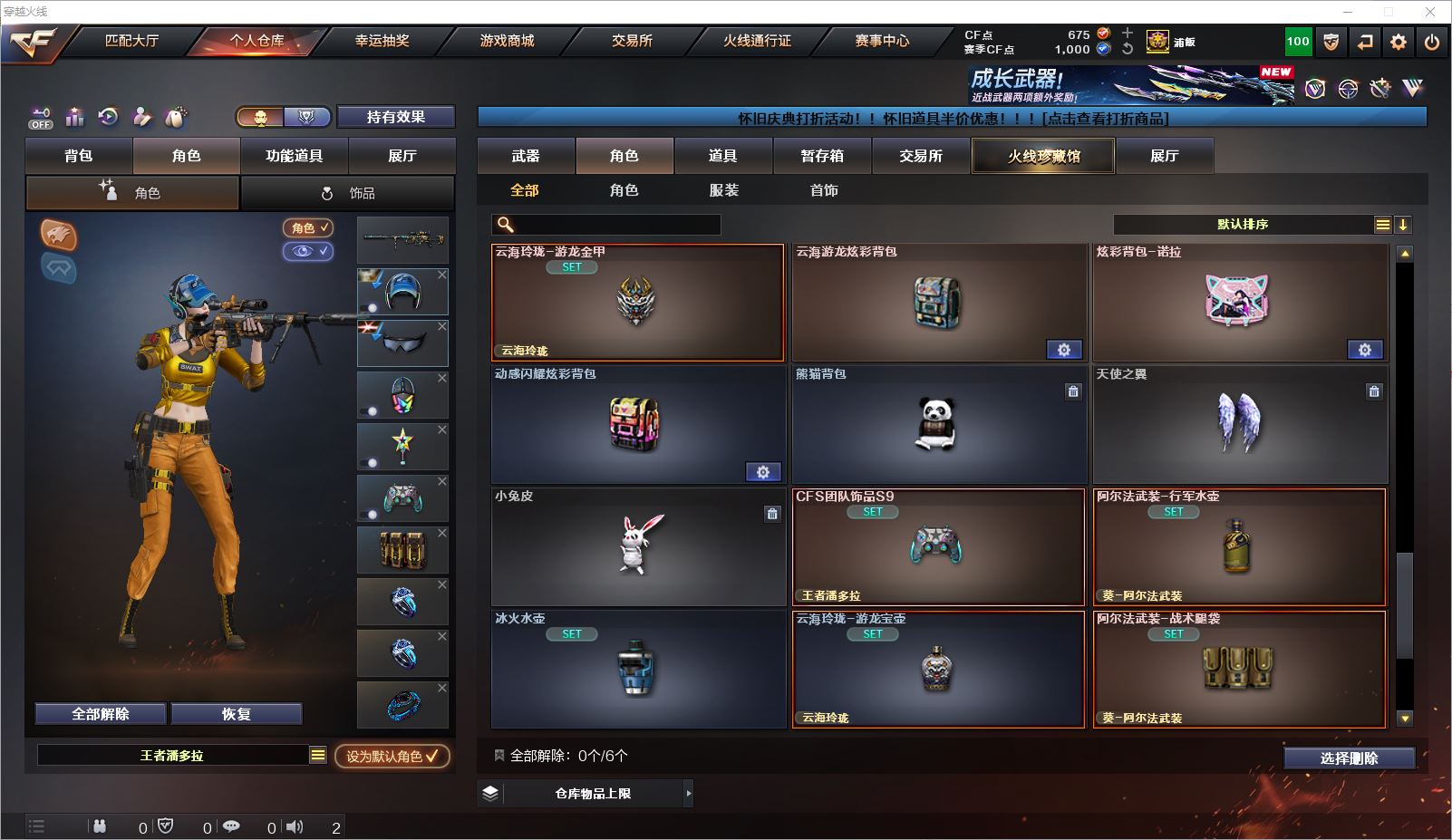Click the item list scrollbar thumb
1452x840 pixels.
1405,604
